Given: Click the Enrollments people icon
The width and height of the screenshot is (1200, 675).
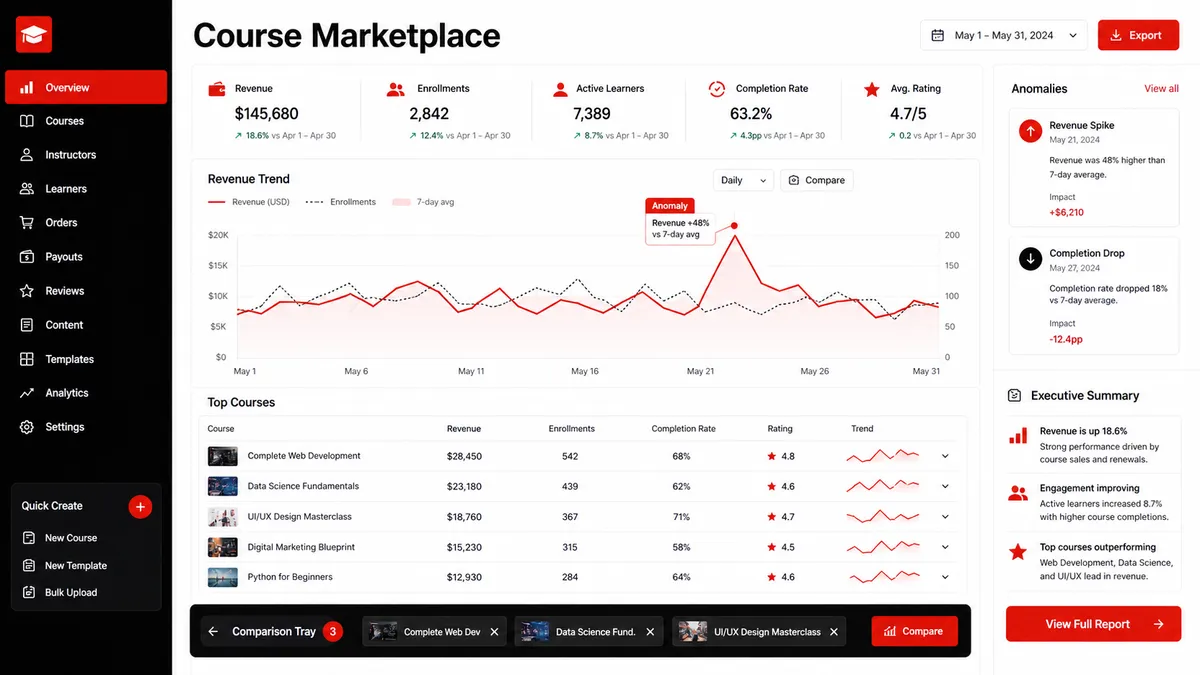Looking at the screenshot, I should click(396, 89).
